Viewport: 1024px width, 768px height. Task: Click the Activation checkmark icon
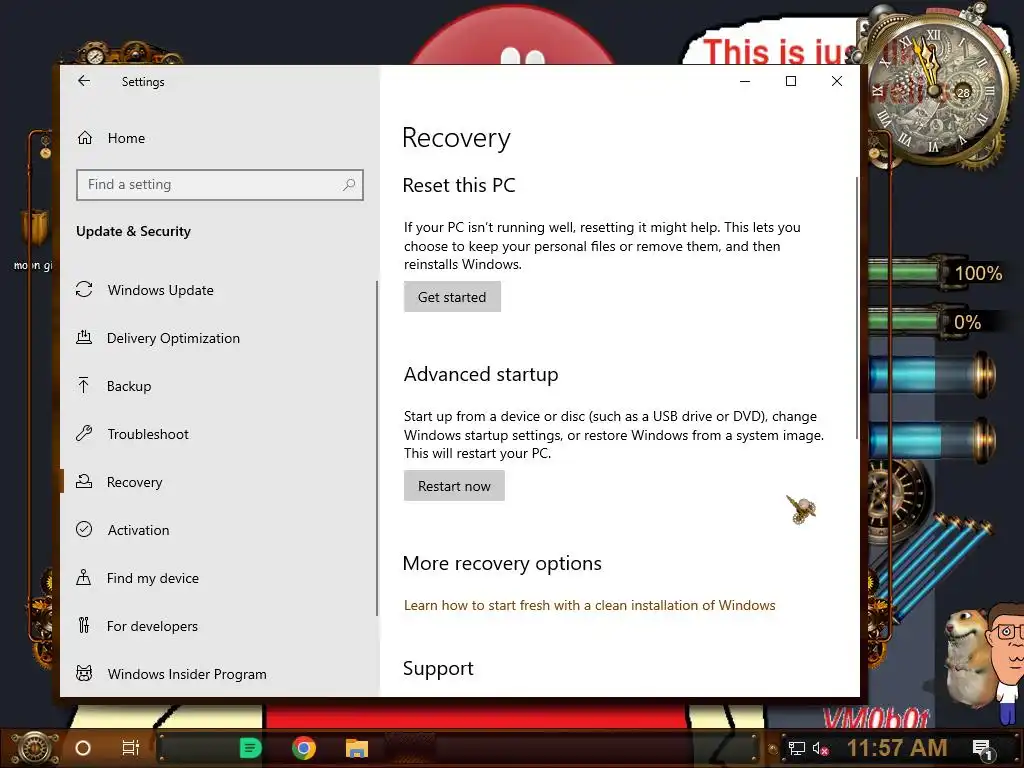pos(84,529)
